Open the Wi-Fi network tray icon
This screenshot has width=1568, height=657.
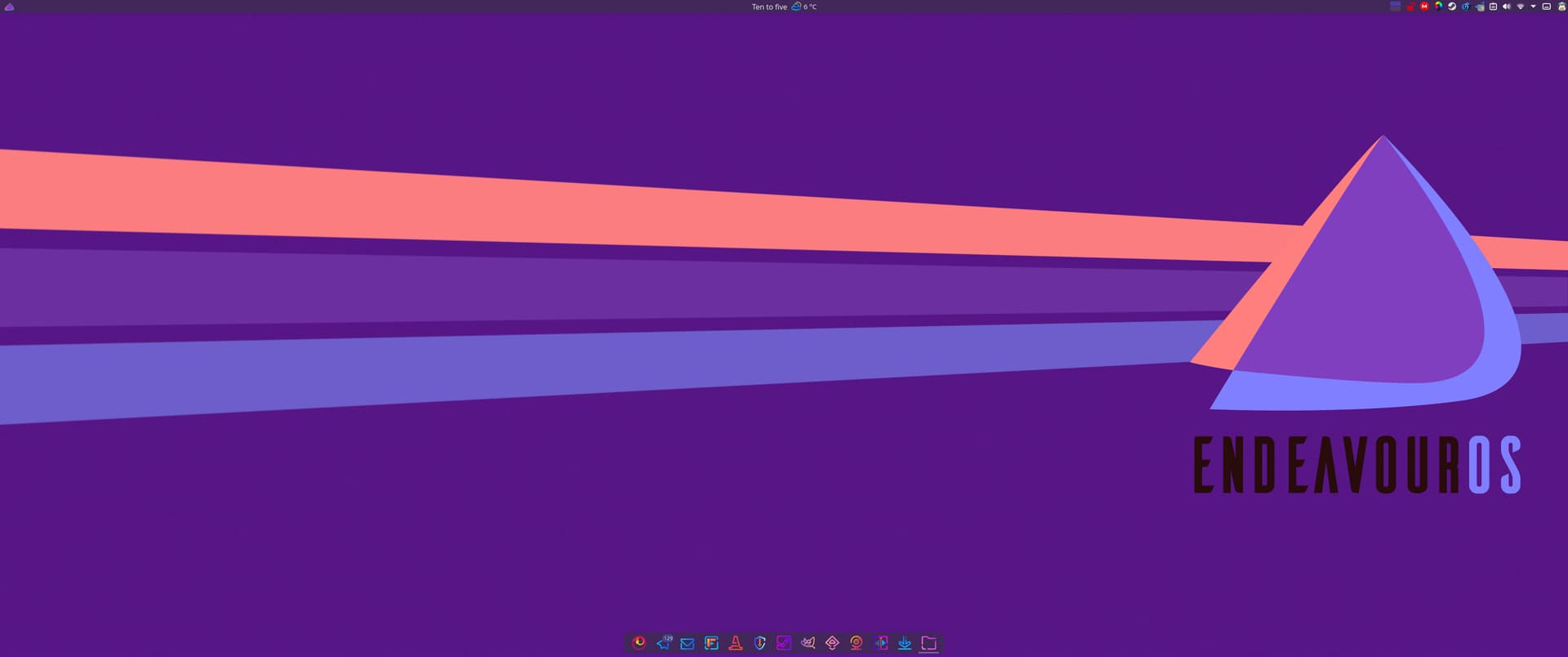point(1521,7)
